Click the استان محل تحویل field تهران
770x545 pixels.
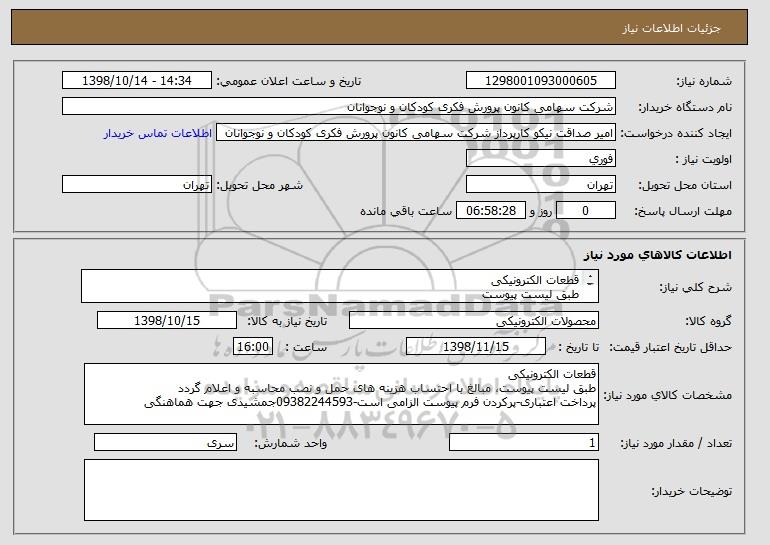(541, 185)
